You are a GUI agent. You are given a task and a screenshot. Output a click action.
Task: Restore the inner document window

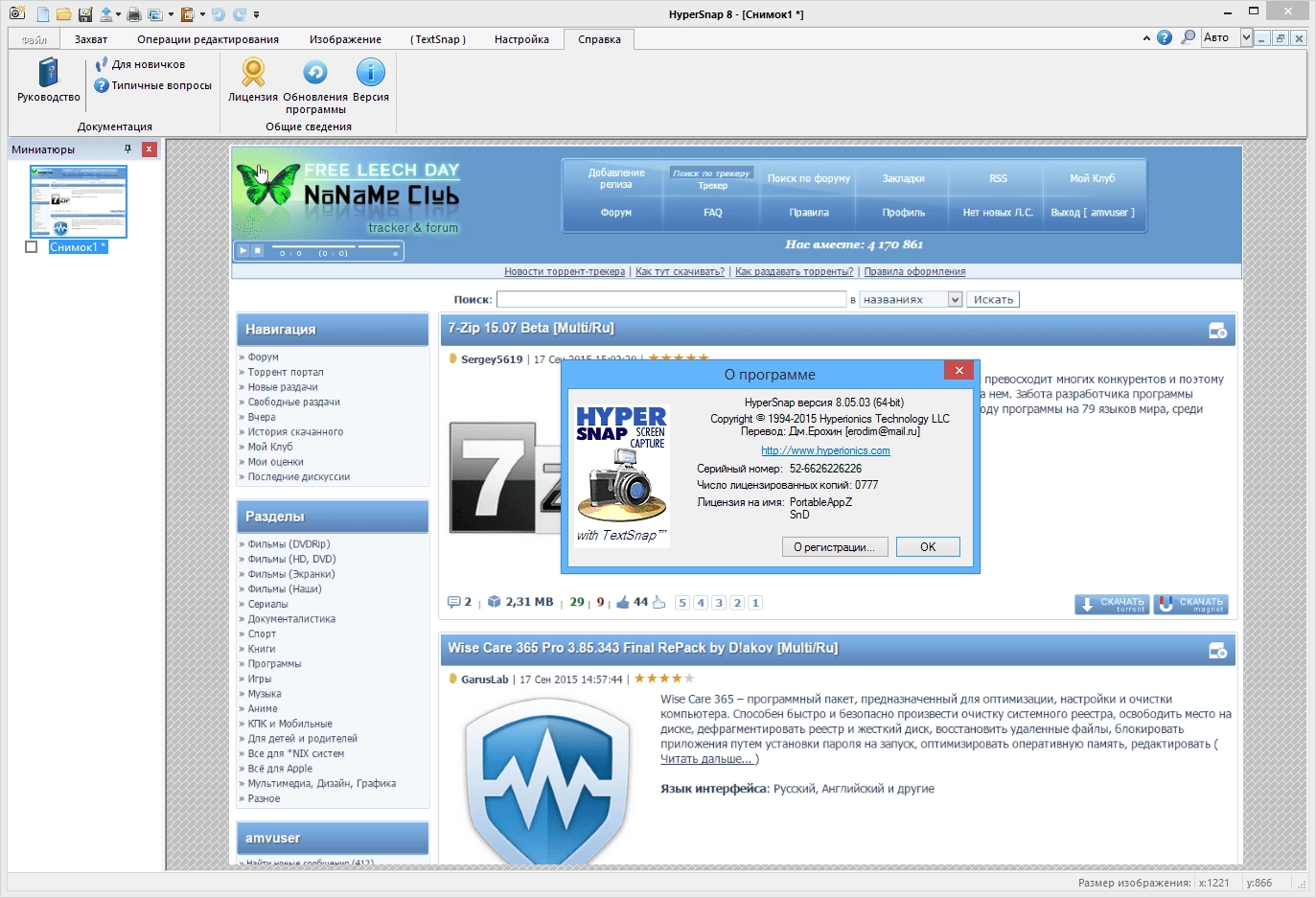pos(1281,38)
